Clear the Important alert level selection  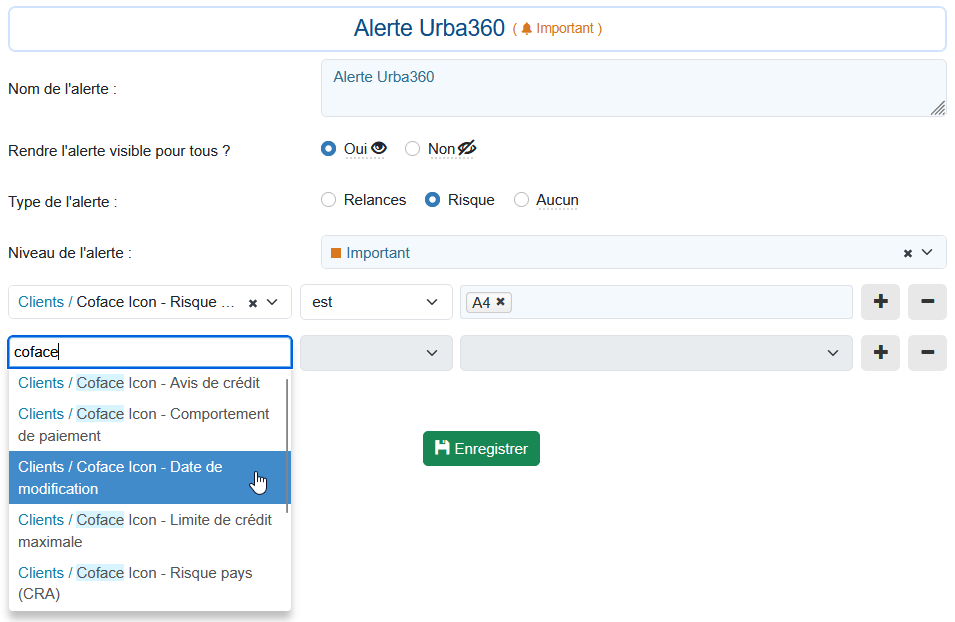tap(908, 253)
